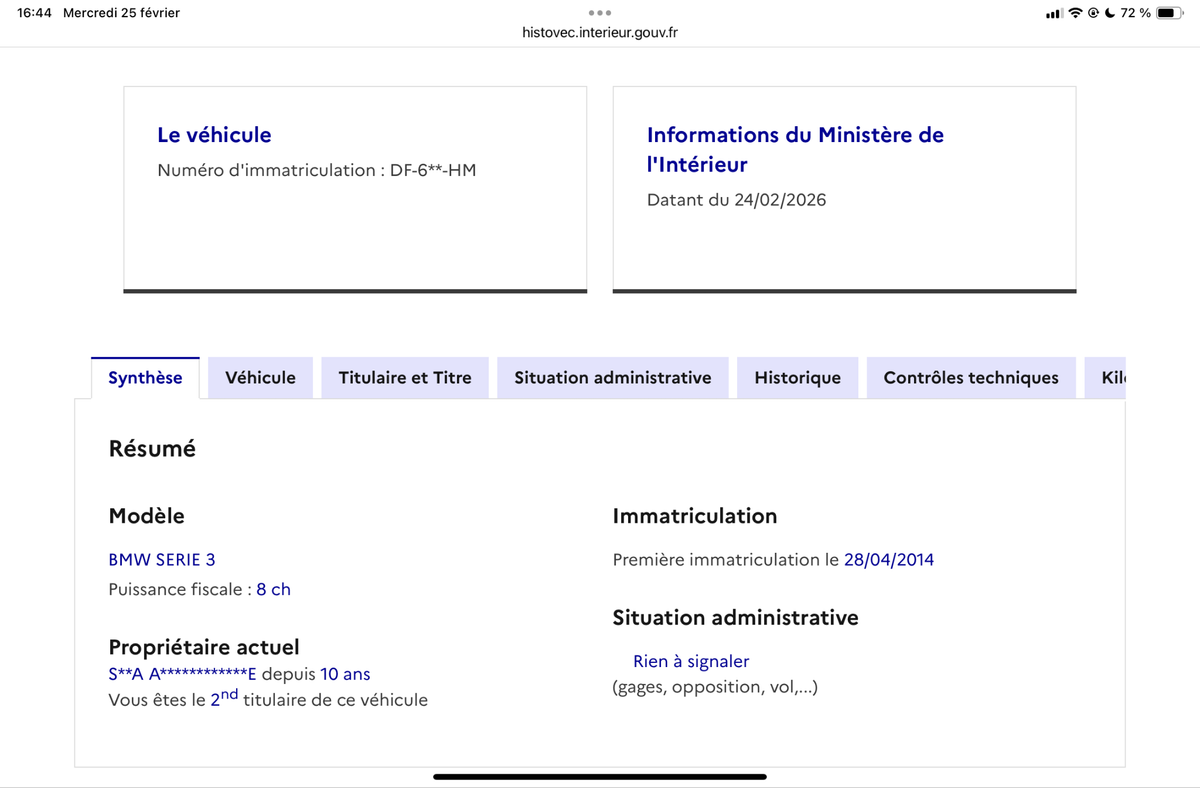
Task: Tap the moon focus mode icon
Action: point(1110,13)
